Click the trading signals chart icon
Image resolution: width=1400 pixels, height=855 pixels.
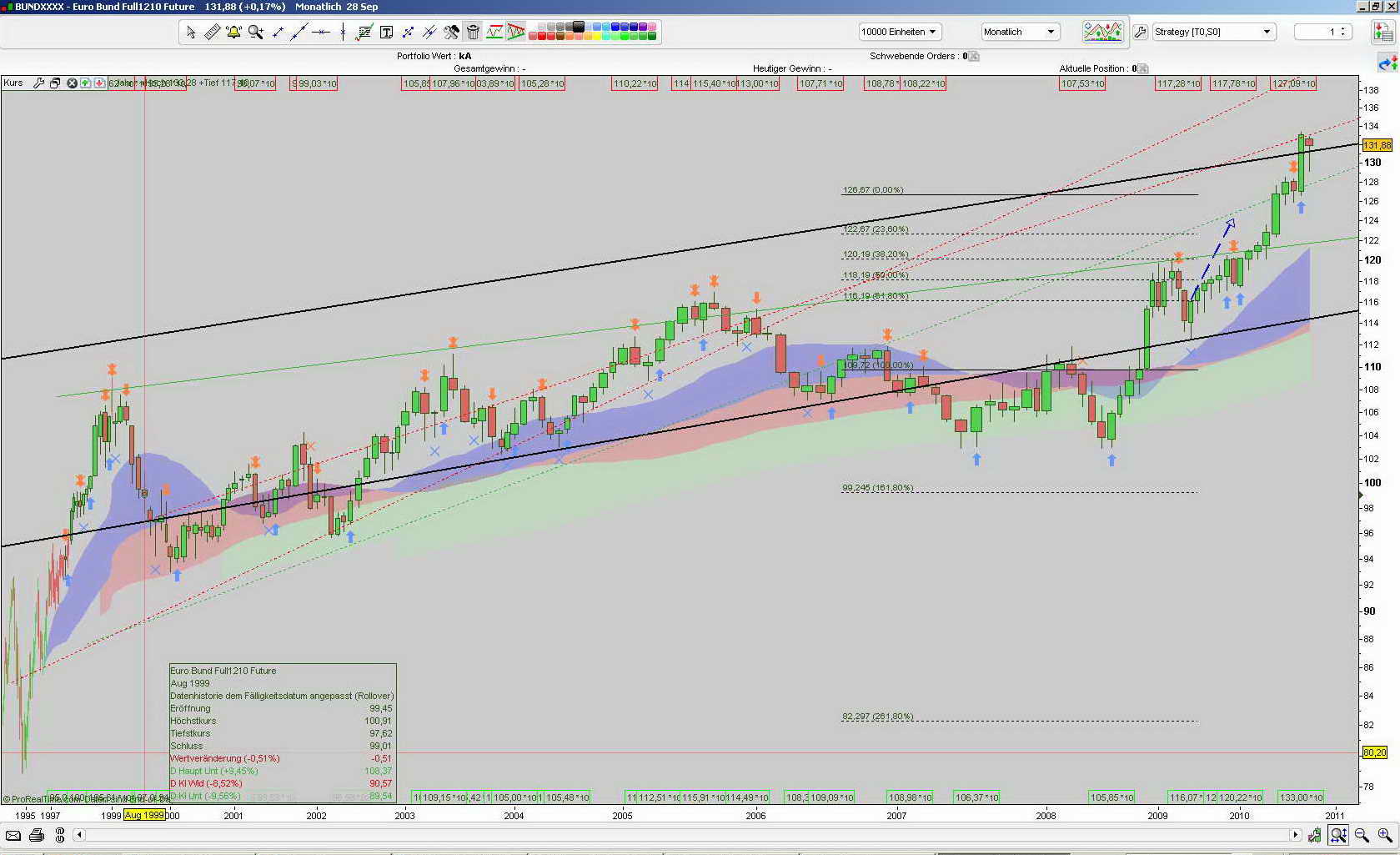coord(1102,32)
